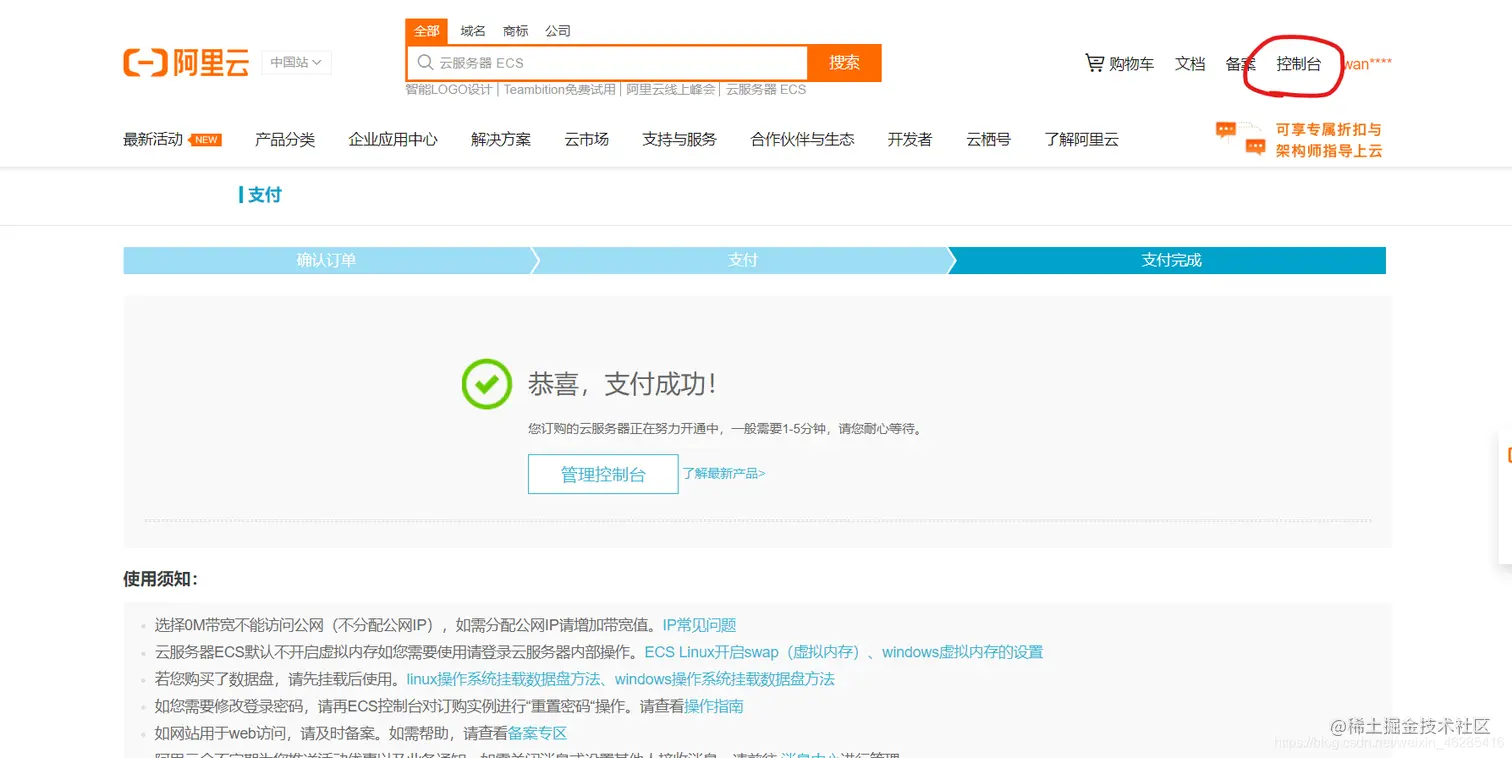Open the 中国站 site selector
The height and width of the screenshot is (758, 1512).
point(296,62)
